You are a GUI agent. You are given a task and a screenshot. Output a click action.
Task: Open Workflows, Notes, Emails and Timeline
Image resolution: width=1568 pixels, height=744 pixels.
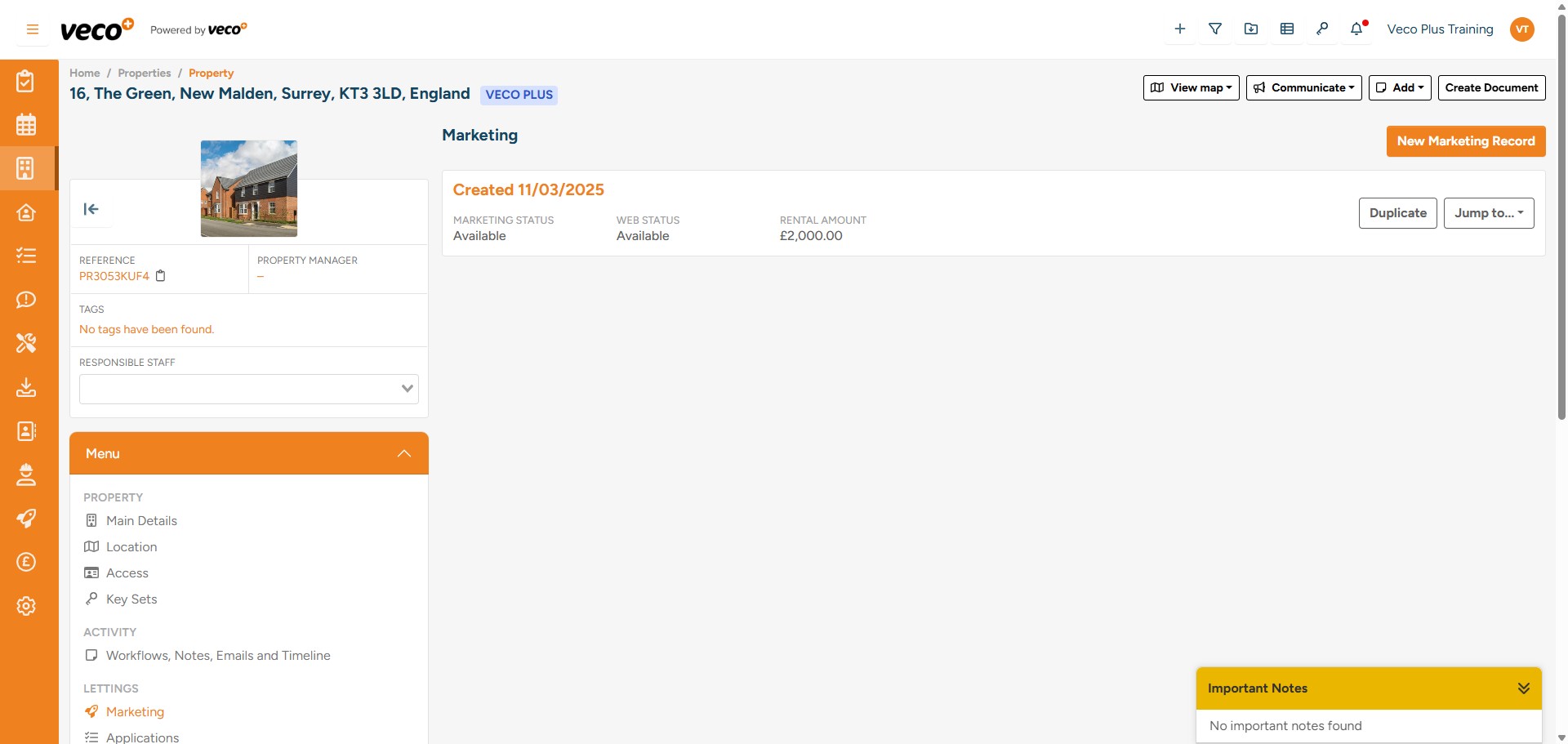point(219,655)
